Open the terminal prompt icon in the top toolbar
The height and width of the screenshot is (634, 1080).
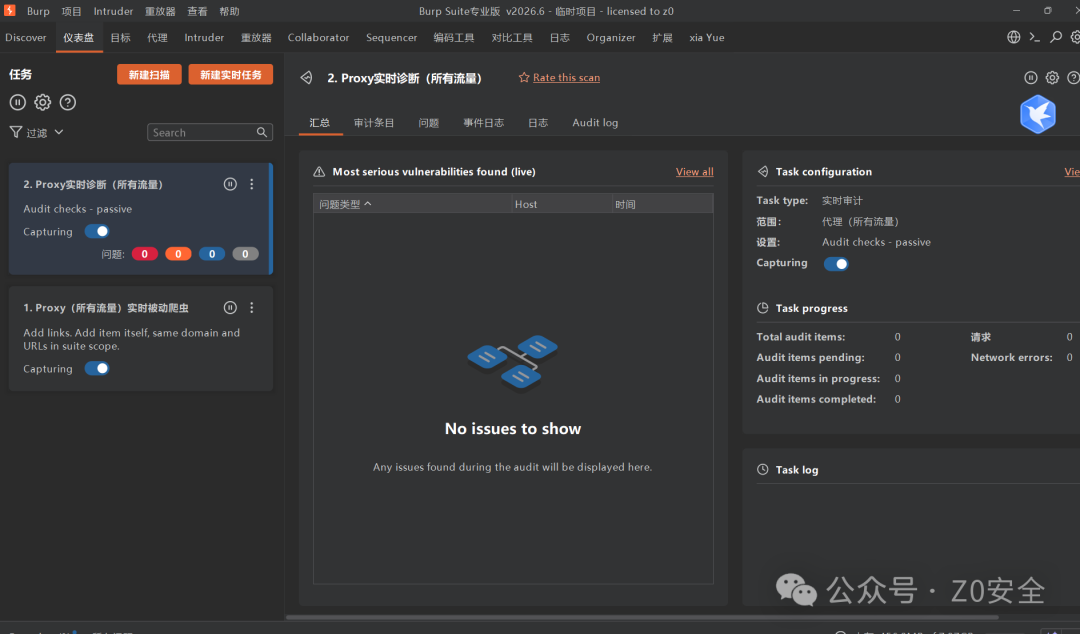click(x=1035, y=37)
